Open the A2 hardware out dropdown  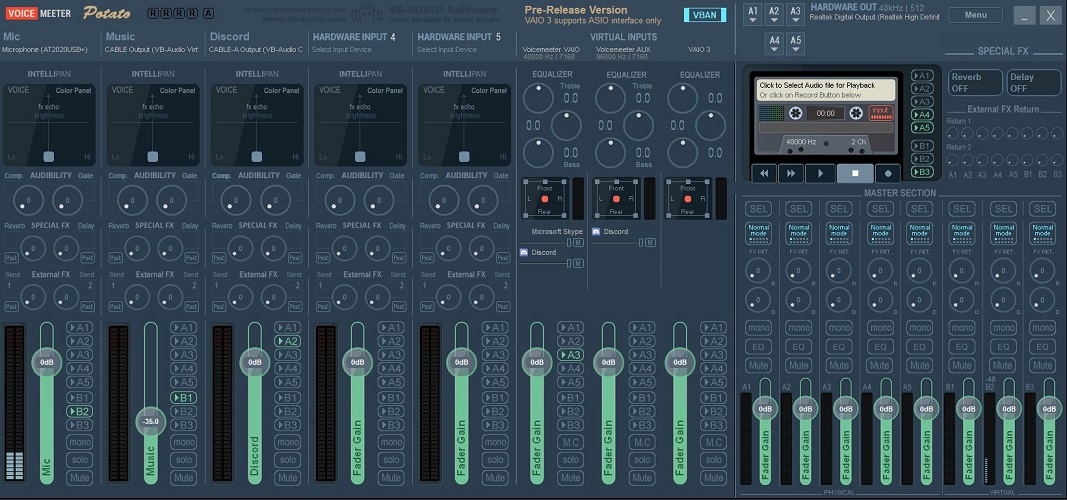(774, 14)
